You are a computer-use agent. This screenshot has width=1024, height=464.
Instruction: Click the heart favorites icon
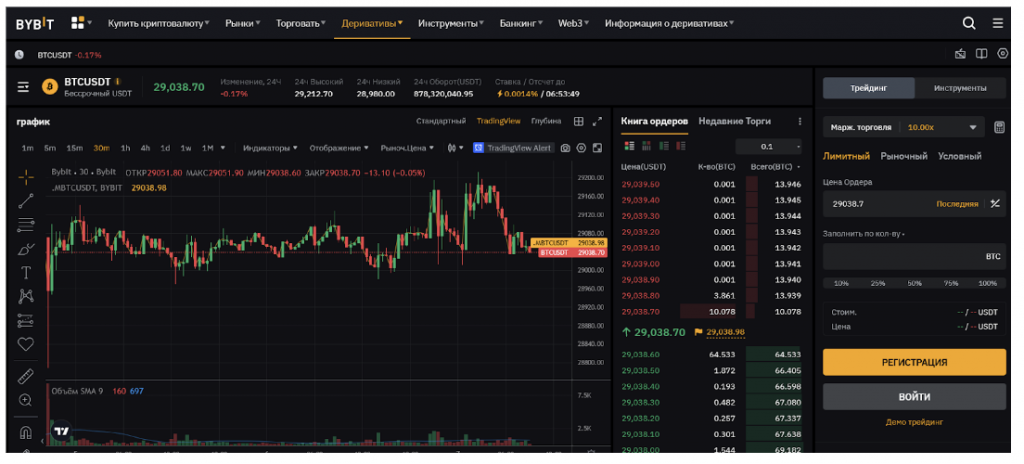[x=25, y=344]
